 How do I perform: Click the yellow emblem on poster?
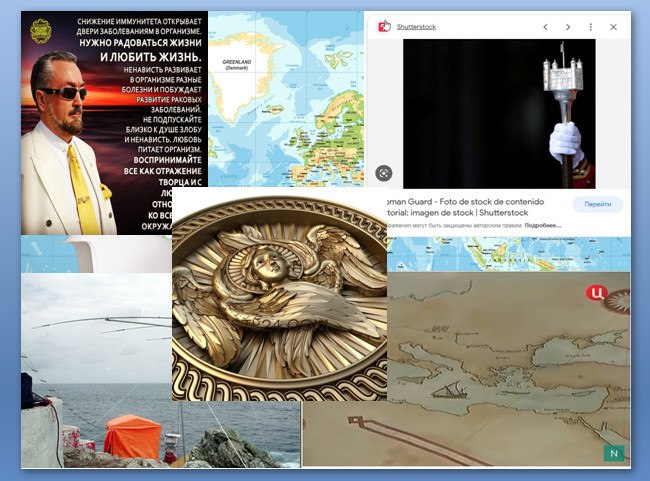[41, 31]
